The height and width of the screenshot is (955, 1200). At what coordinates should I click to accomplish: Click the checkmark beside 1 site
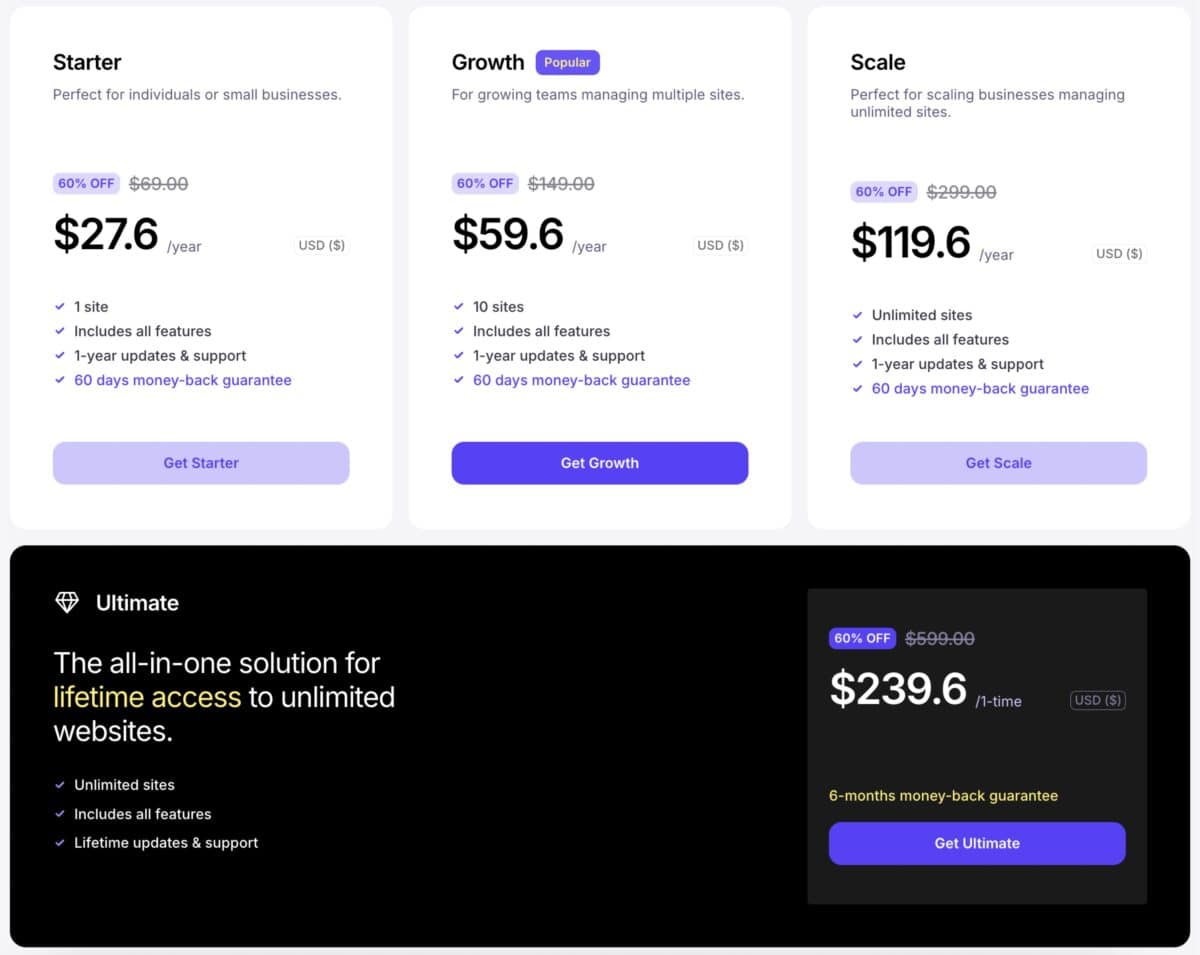click(x=60, y=306)
